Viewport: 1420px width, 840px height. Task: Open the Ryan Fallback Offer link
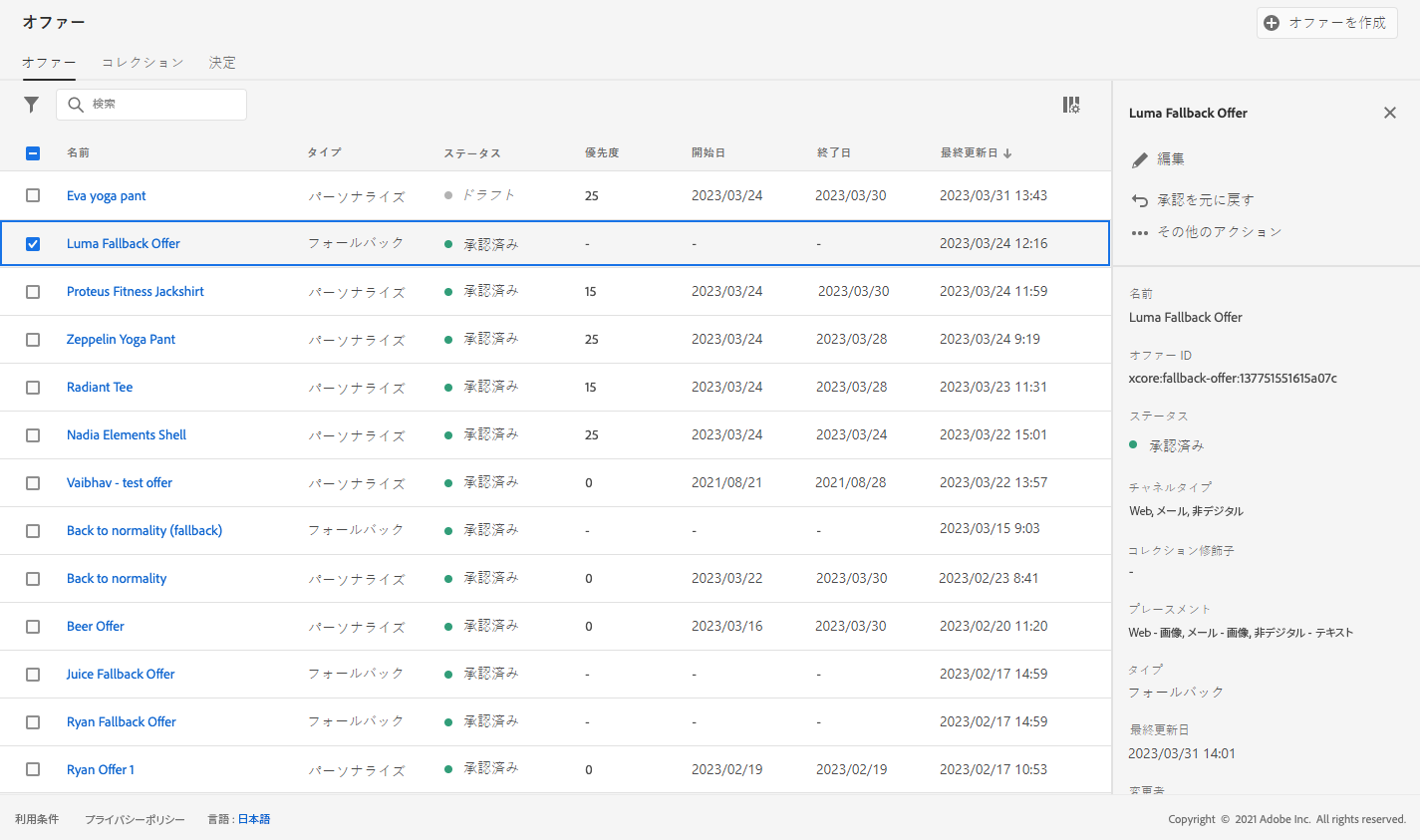coord(122,722)
